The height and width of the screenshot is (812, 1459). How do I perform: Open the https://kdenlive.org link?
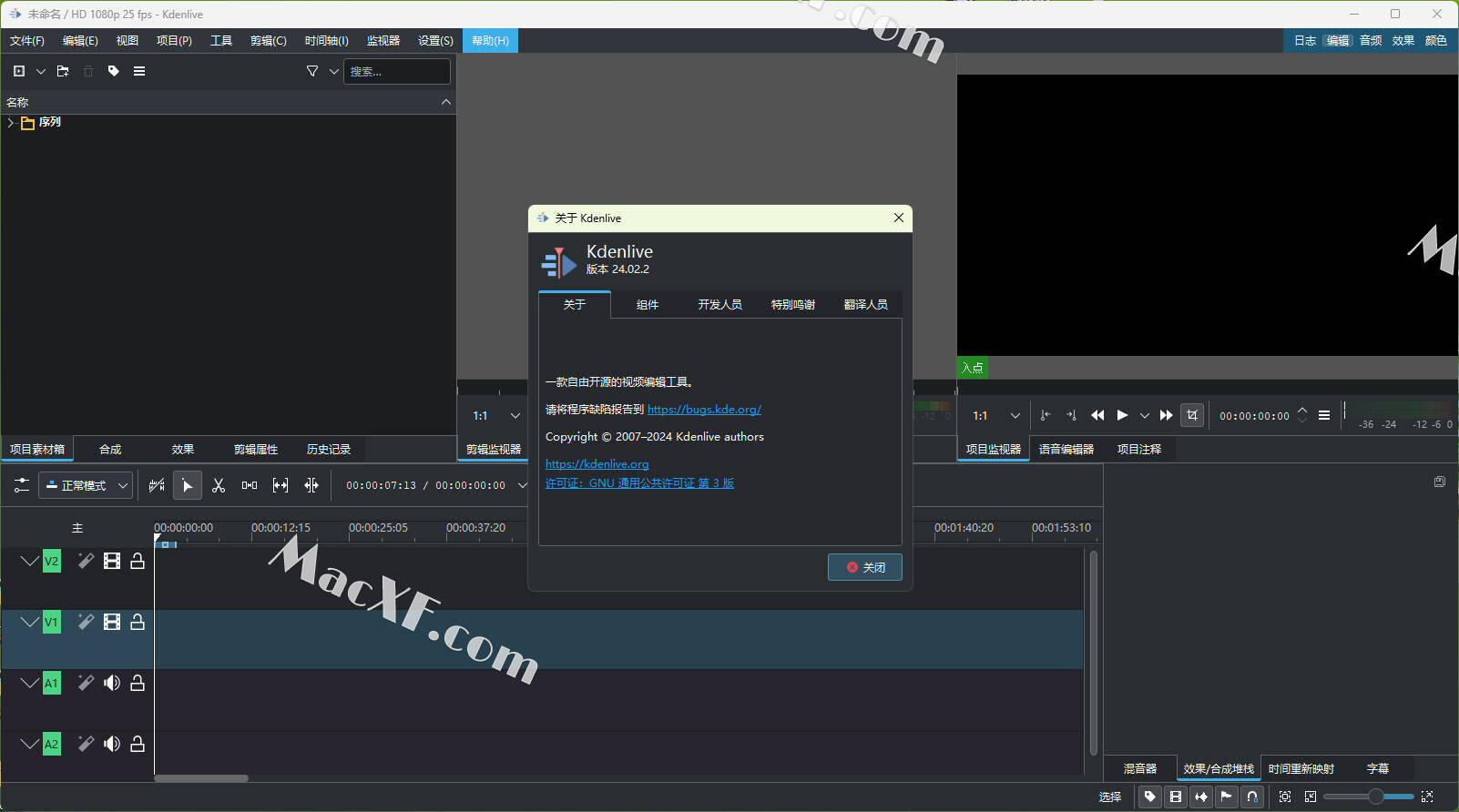click(x=597, y=464)
